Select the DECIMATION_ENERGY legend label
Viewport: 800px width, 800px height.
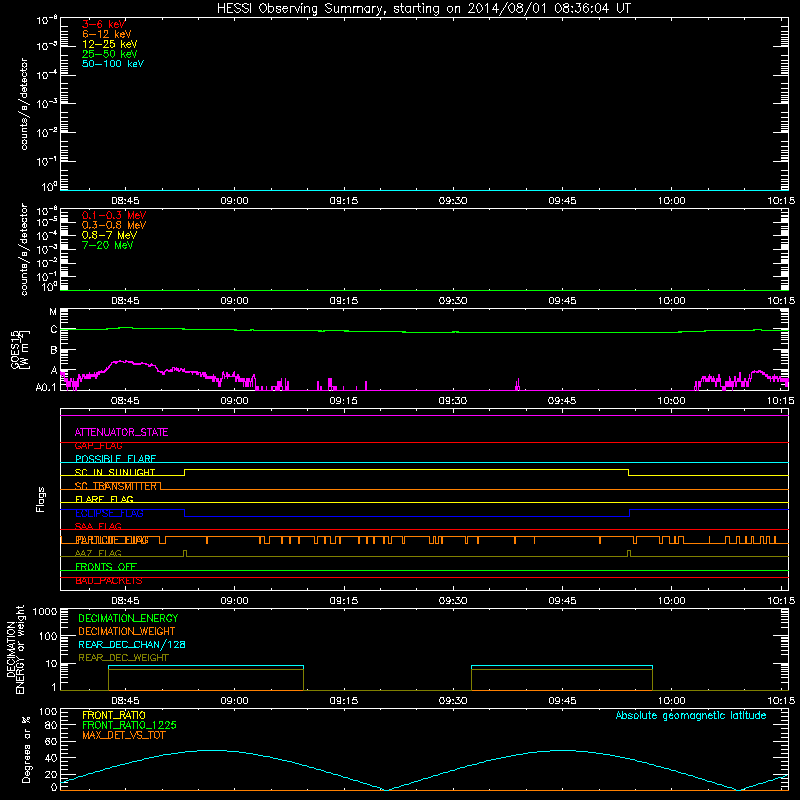pyautogui.click(x=128, y=618)
